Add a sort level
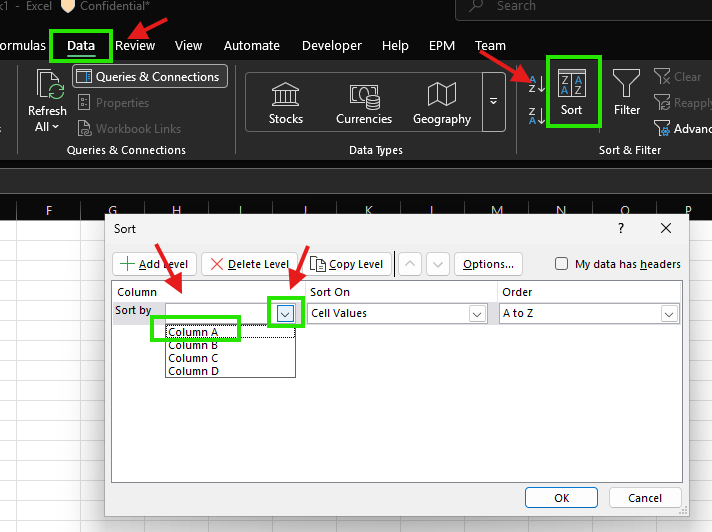Screen dimensions: 712x532 154,264
